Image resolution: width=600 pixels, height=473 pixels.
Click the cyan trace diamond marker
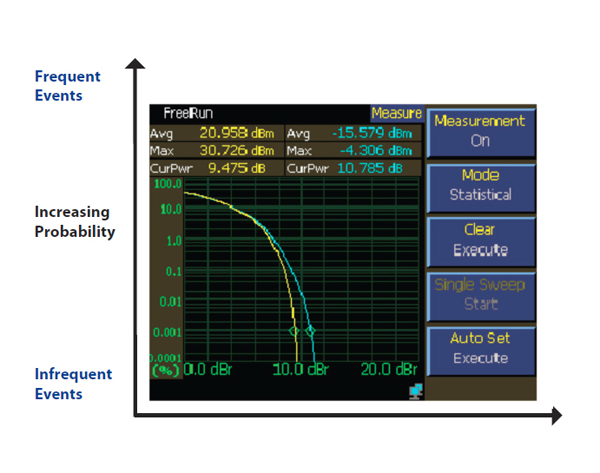coord(310,330)
